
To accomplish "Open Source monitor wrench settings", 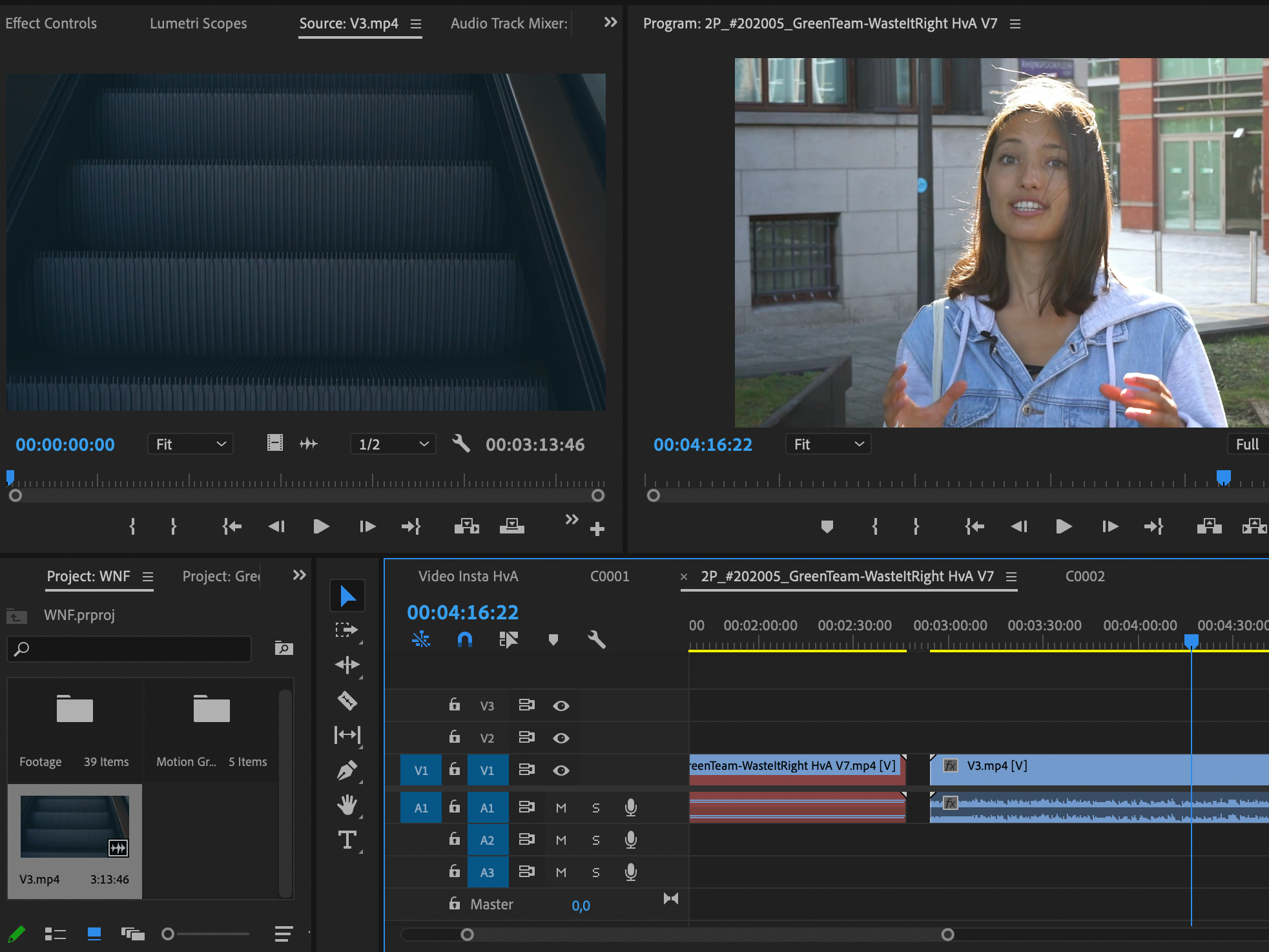I will point(461,444).
